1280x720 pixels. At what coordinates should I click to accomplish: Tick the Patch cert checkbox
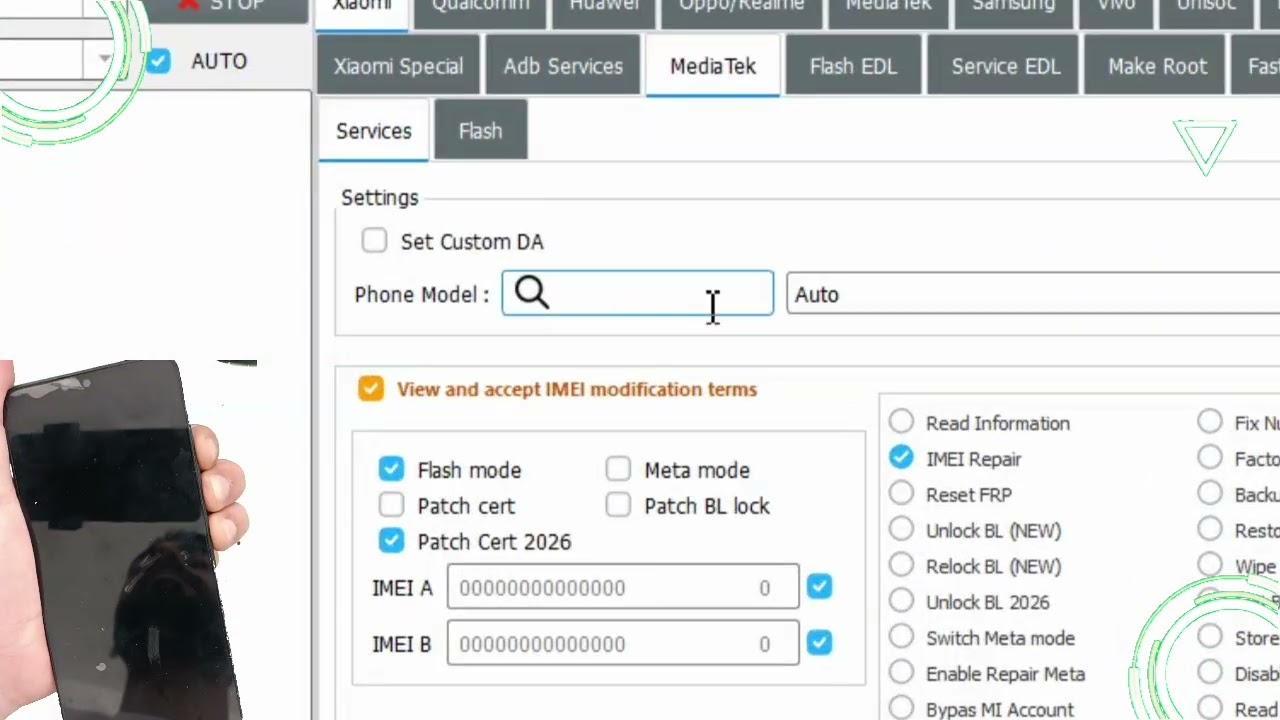391,505
